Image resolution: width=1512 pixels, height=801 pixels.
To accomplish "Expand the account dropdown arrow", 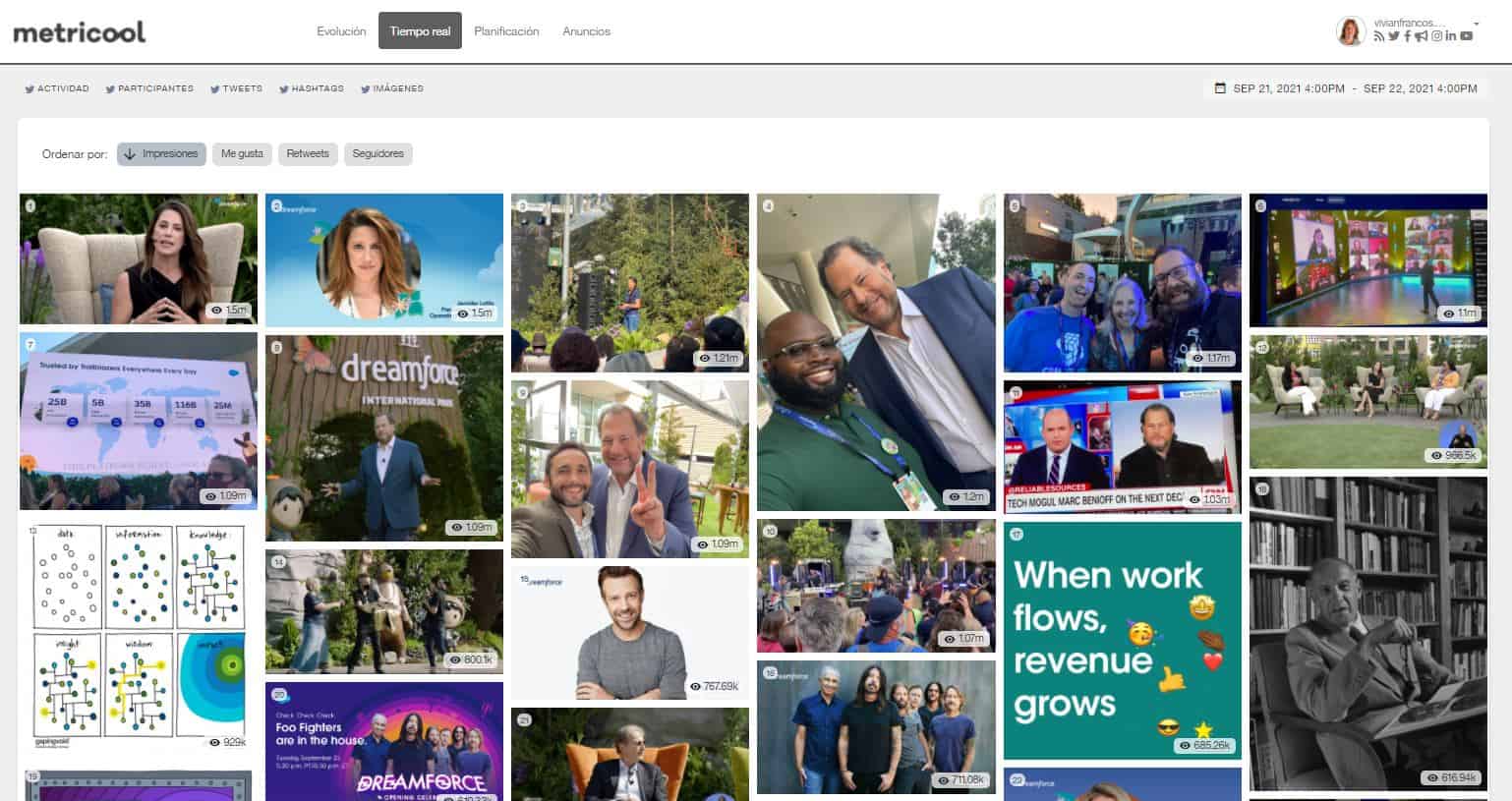I will (x=1477, y=24).
